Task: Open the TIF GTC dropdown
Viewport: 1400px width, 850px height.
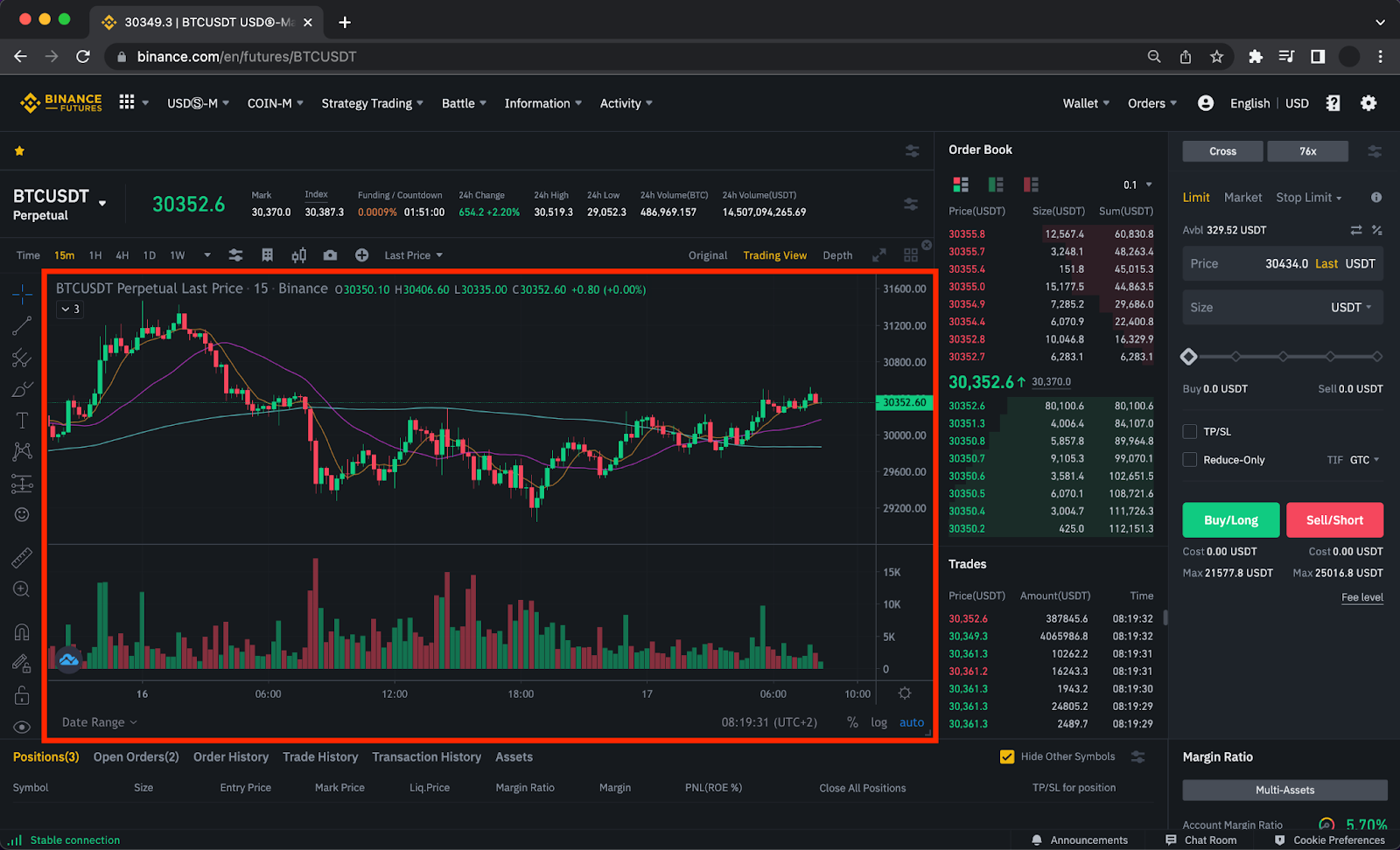Action: tap(1365, 459)
